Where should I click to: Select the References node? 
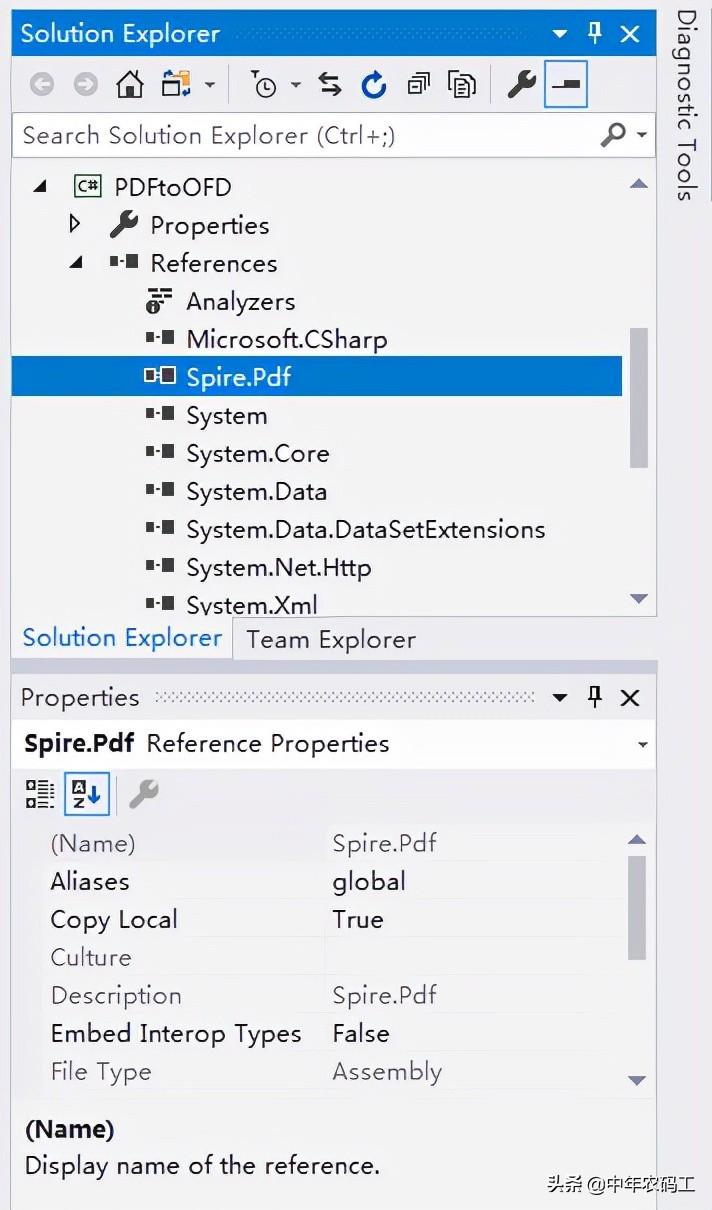213,263
